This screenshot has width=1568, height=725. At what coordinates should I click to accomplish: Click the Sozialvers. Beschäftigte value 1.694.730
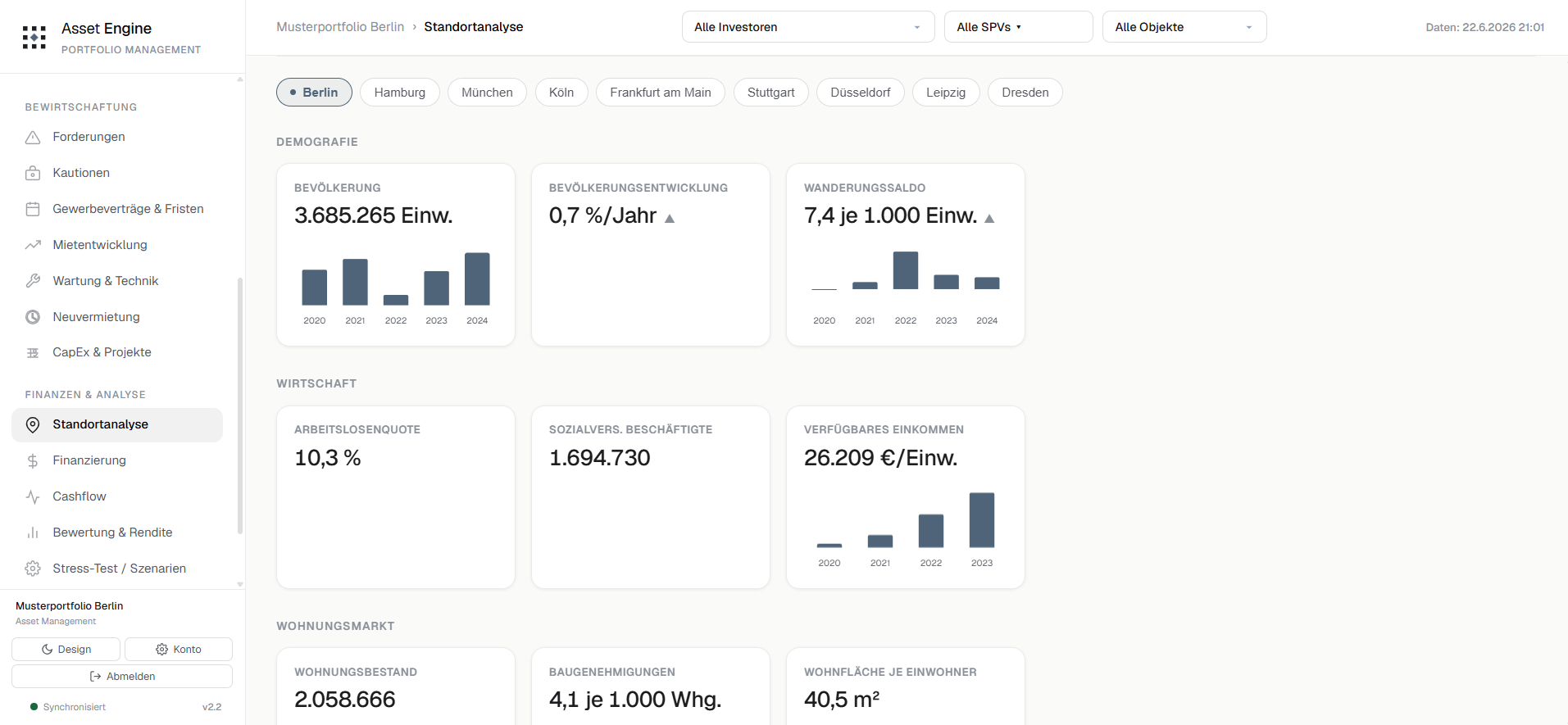[600, 458]
